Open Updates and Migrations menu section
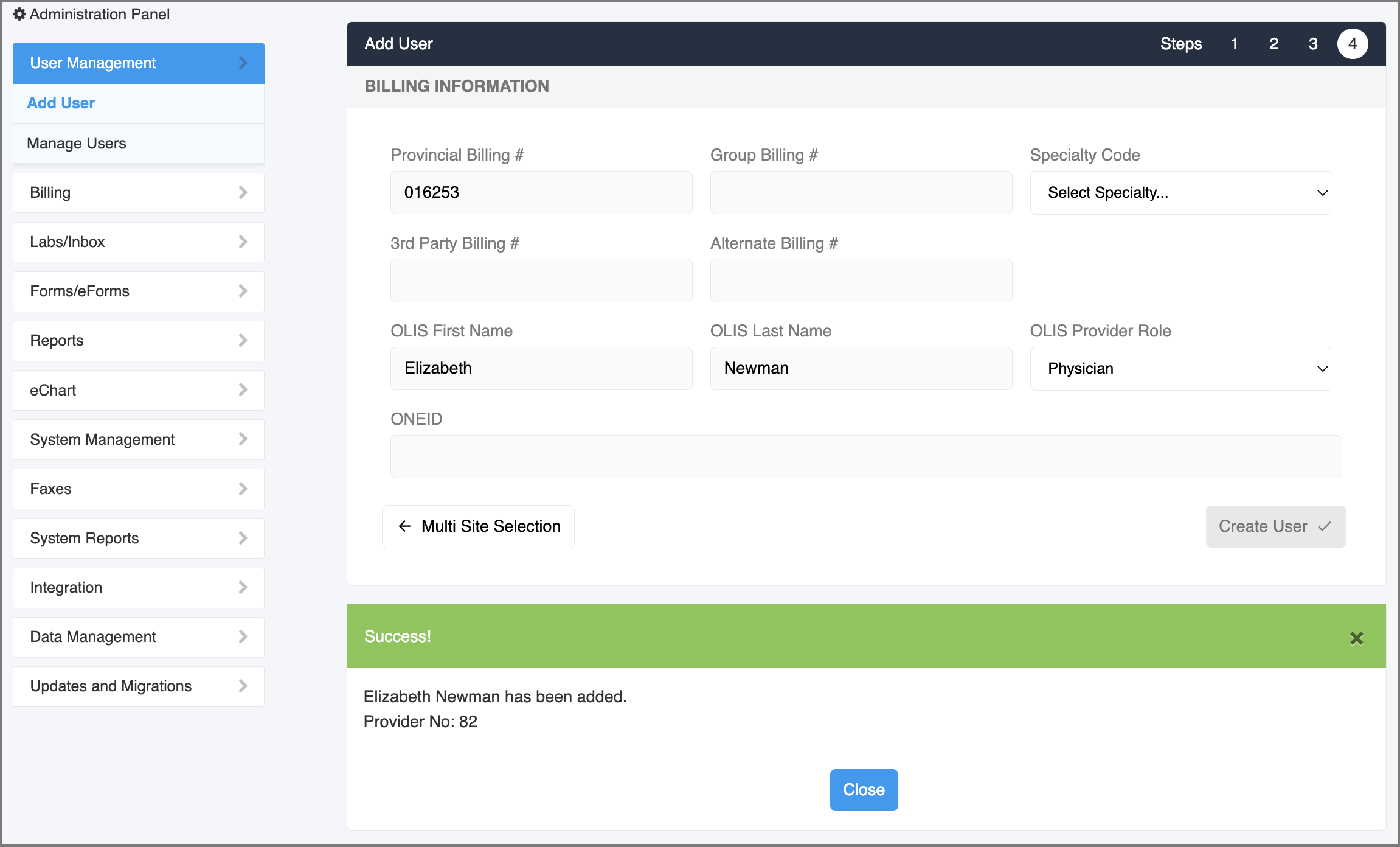 (x=139, y=686)
